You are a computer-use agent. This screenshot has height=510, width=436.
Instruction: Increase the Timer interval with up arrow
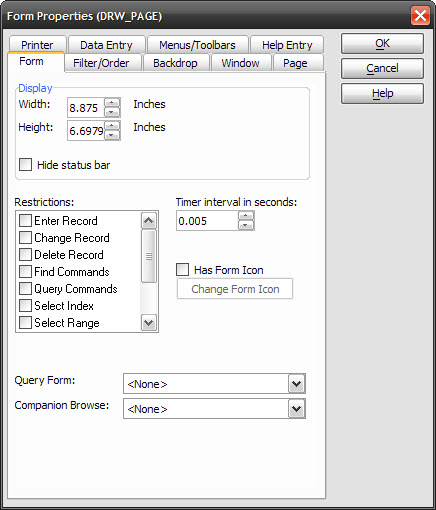(x=246, y=216)
